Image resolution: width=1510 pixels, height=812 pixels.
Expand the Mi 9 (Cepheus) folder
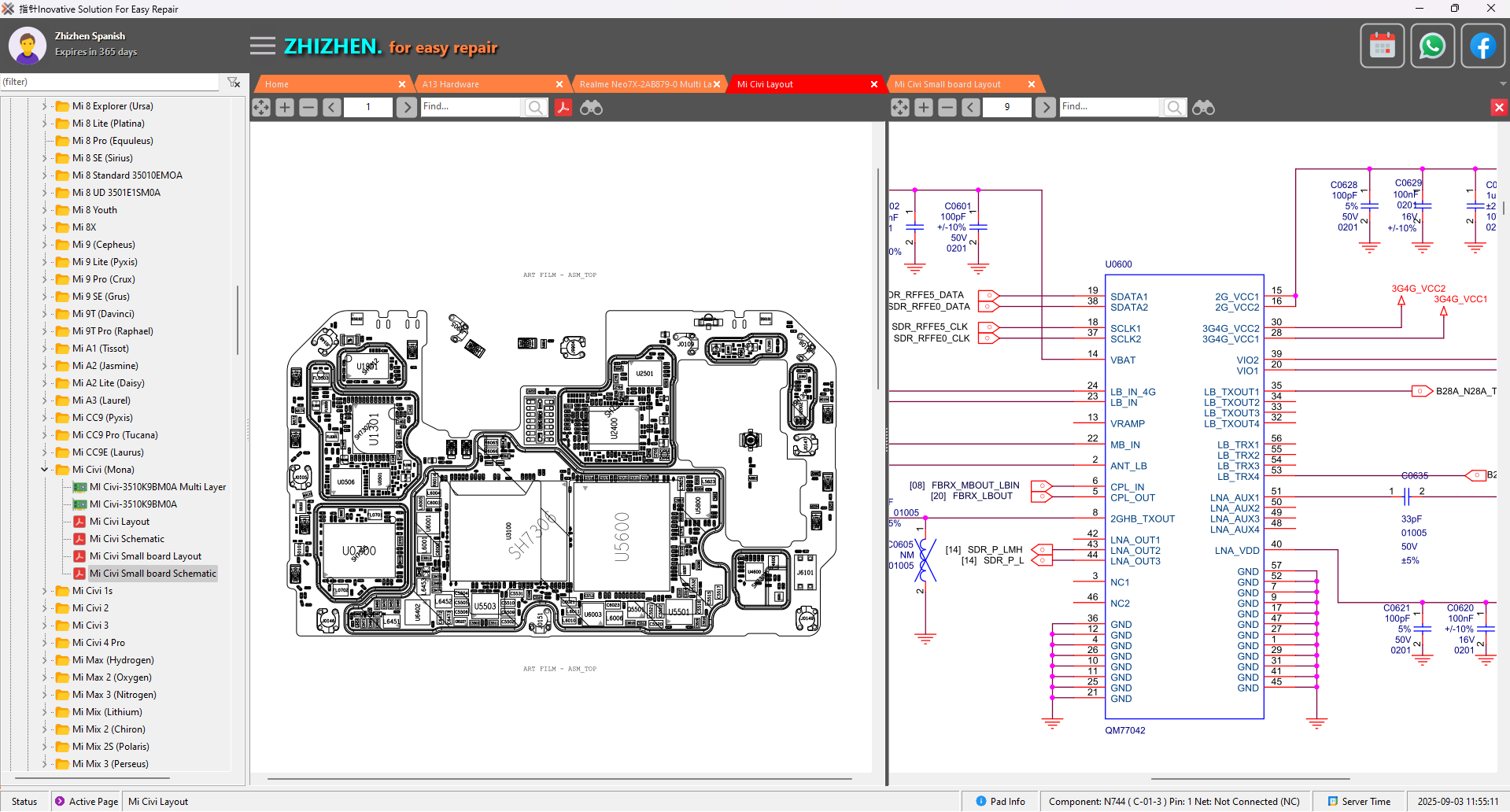(x=44, y=245)
